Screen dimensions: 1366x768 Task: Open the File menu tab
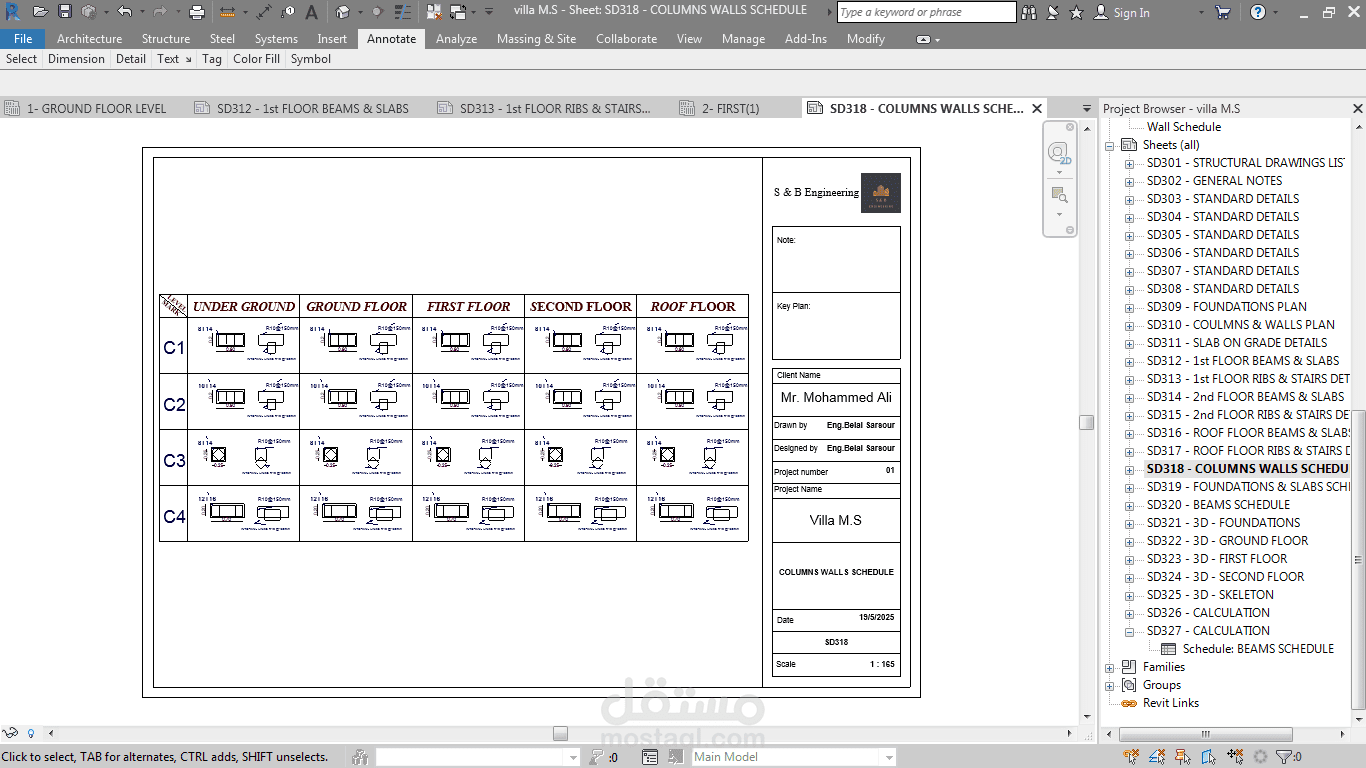(22, 39)
